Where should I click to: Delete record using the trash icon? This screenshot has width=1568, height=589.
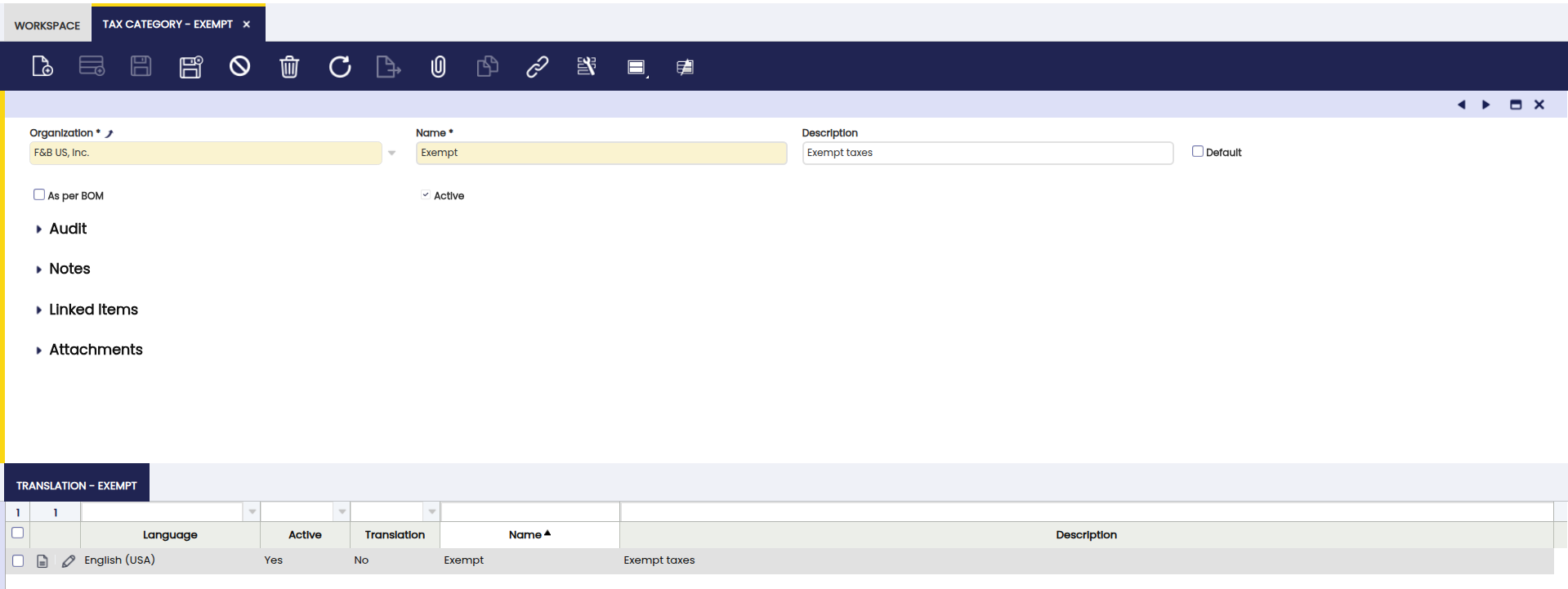coord(289,66)
